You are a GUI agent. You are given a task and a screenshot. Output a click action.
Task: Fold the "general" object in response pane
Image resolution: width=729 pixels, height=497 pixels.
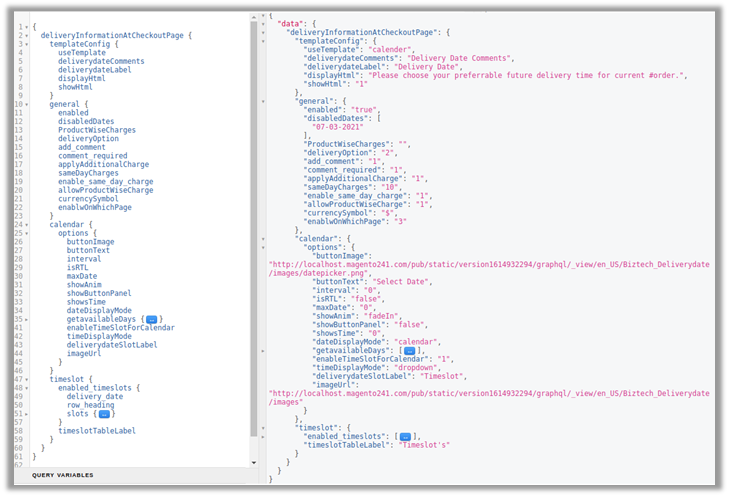click(262, 101)
